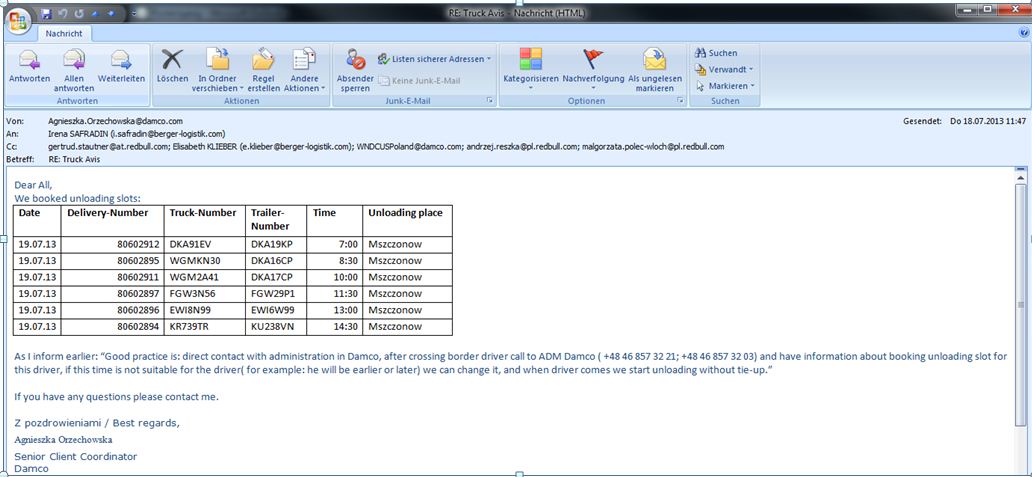Click Cc address andrzej.reszka@pl.redbull.com

click(522, 147)
